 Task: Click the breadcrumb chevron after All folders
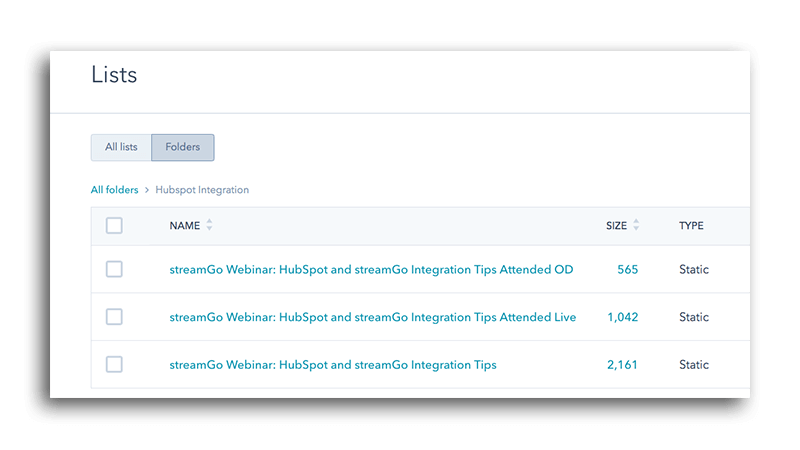[147, 190]
